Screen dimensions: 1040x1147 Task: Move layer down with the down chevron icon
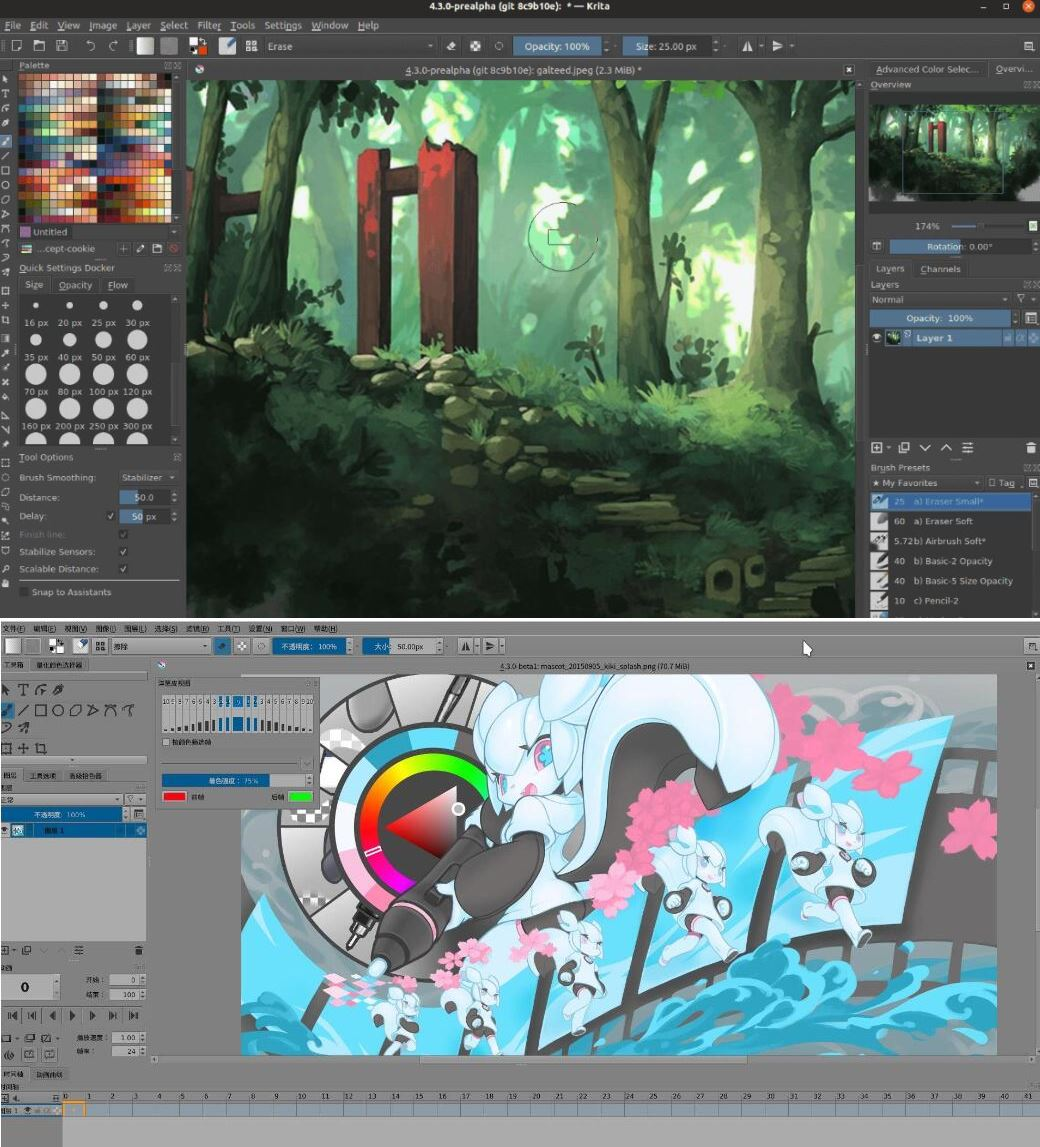pos(925,448)
